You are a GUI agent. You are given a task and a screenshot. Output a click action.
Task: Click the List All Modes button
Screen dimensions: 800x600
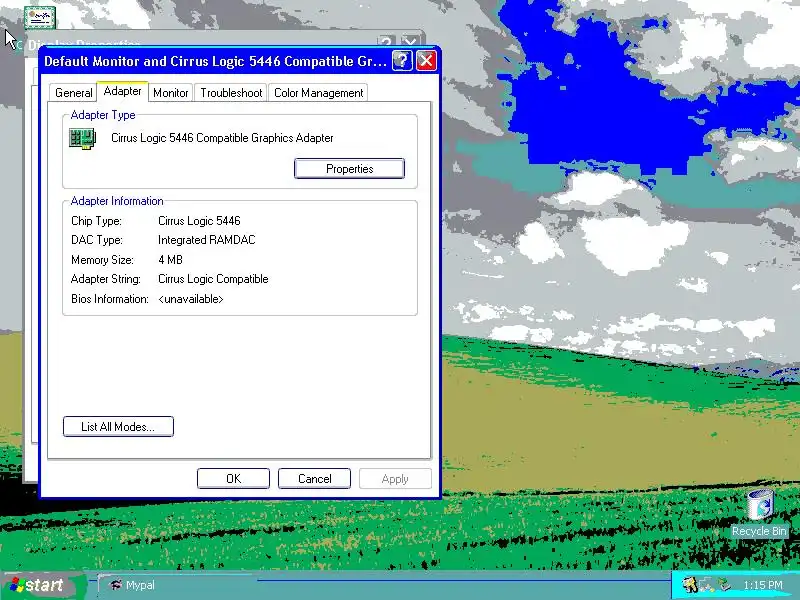tap(118, 427)
